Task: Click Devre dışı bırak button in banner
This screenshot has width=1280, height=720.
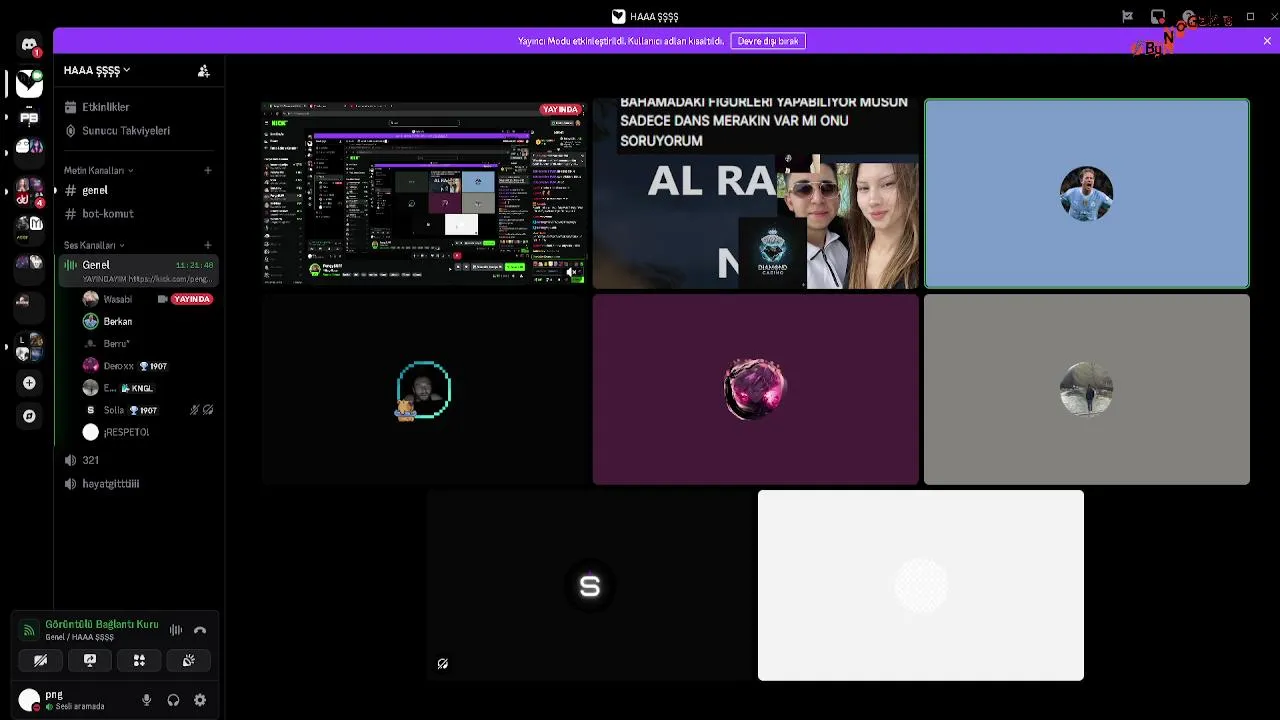Action: click(768, 41)
